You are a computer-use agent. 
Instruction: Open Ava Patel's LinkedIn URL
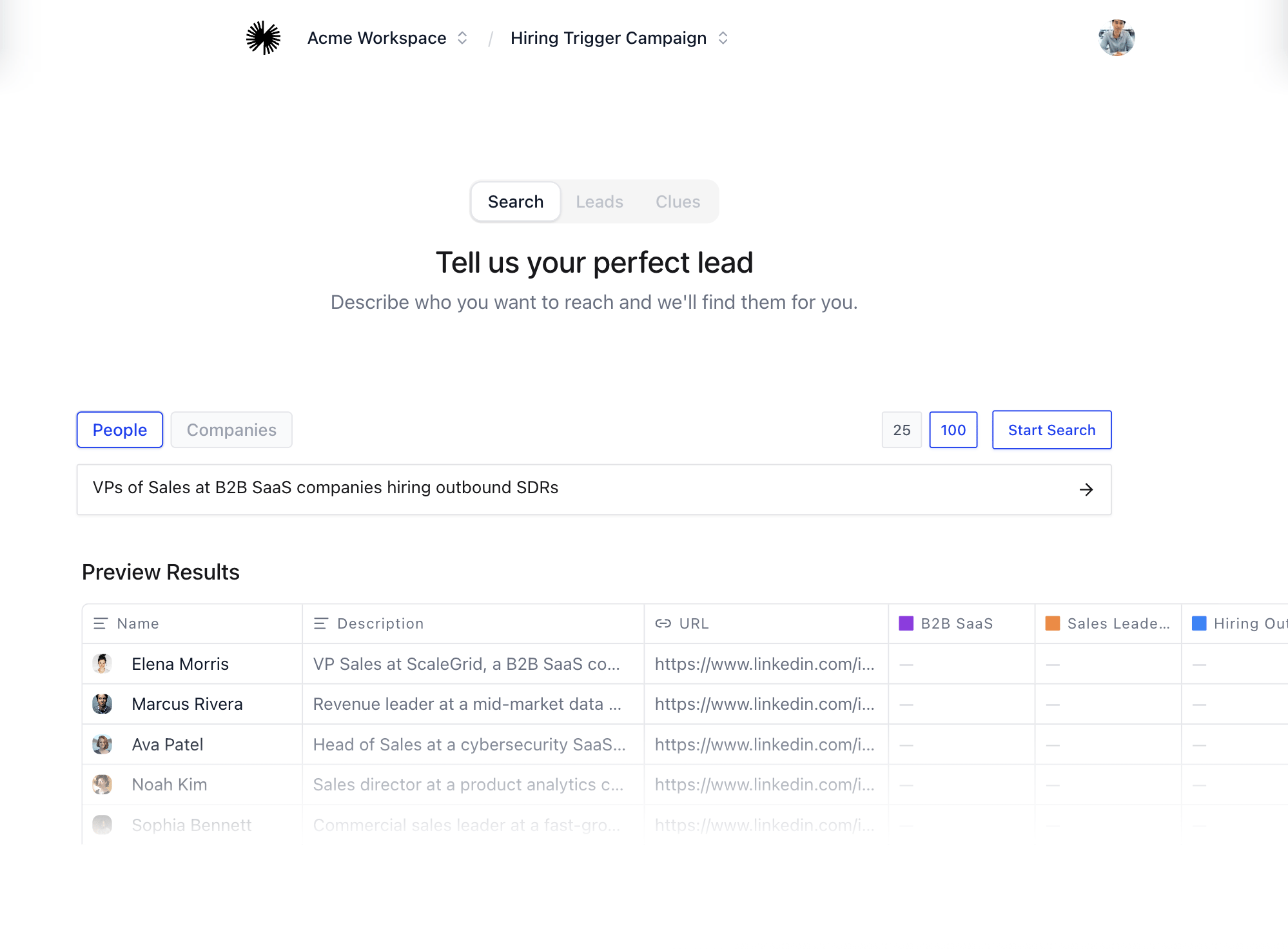[x=765, y=745]
